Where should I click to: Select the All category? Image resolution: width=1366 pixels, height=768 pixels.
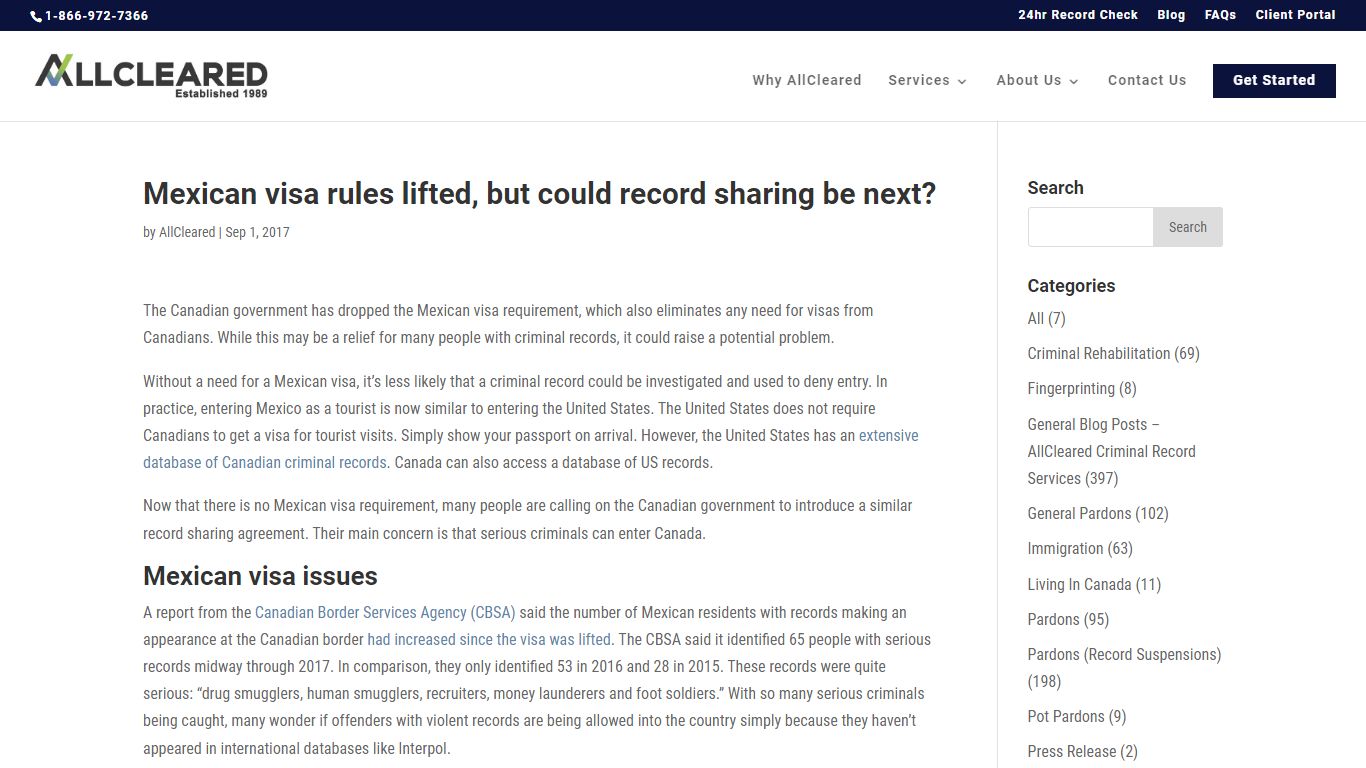(x=1036, y=318)
